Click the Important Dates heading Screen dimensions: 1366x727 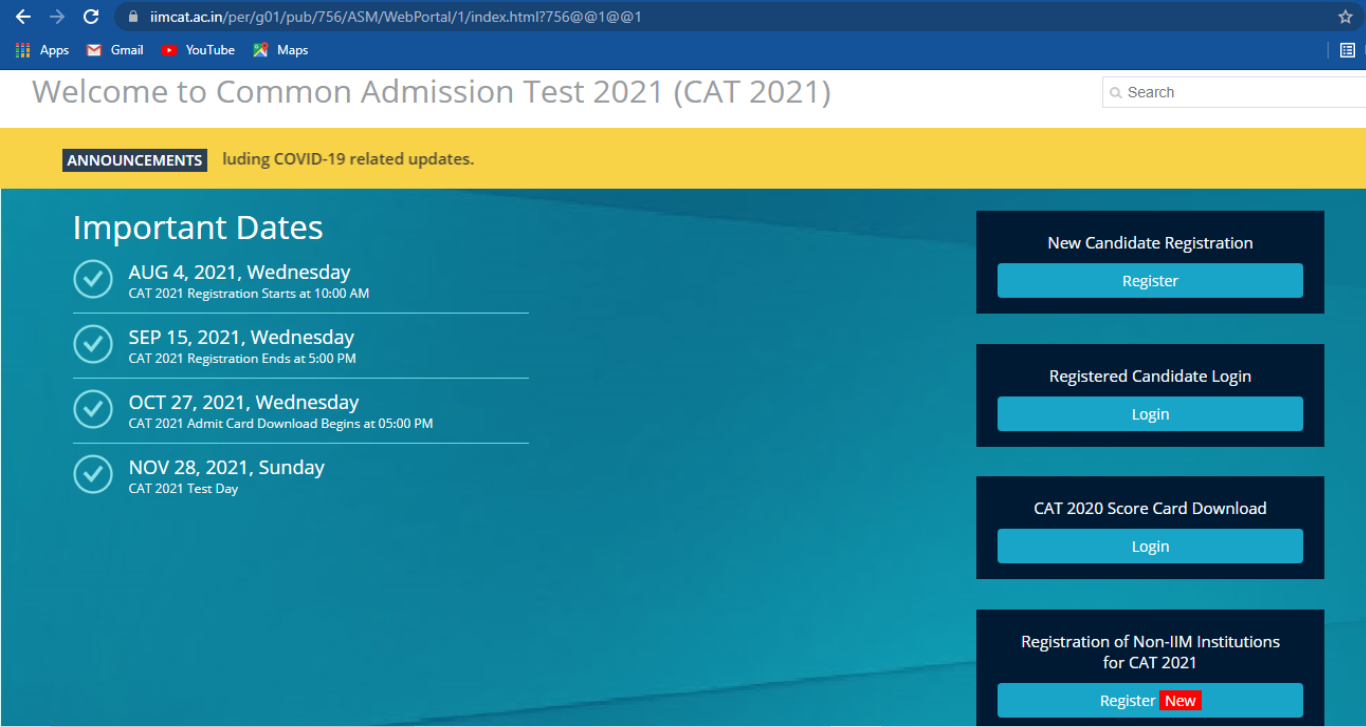[x=198, y=228]
